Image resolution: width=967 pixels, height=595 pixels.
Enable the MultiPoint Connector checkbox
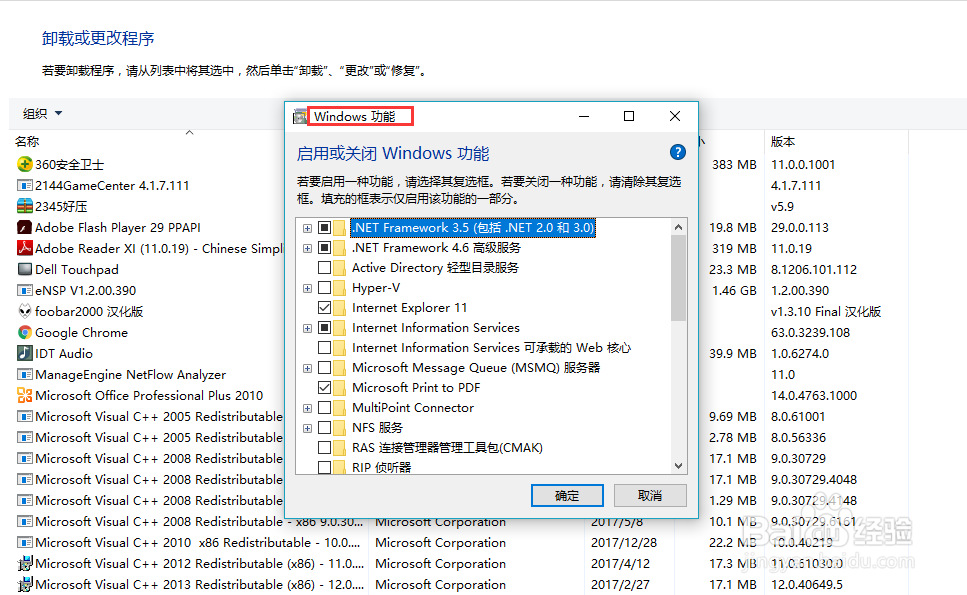(324, 408)
